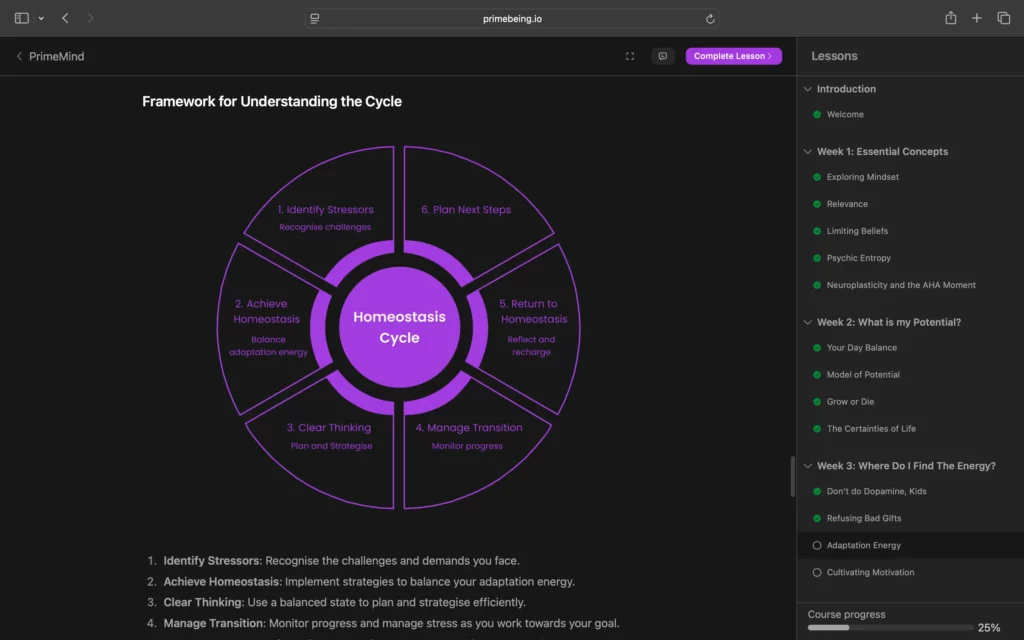Return to PrimeMind via back link
Viewport: 1024px width, 640px height.
coord(50,57)
